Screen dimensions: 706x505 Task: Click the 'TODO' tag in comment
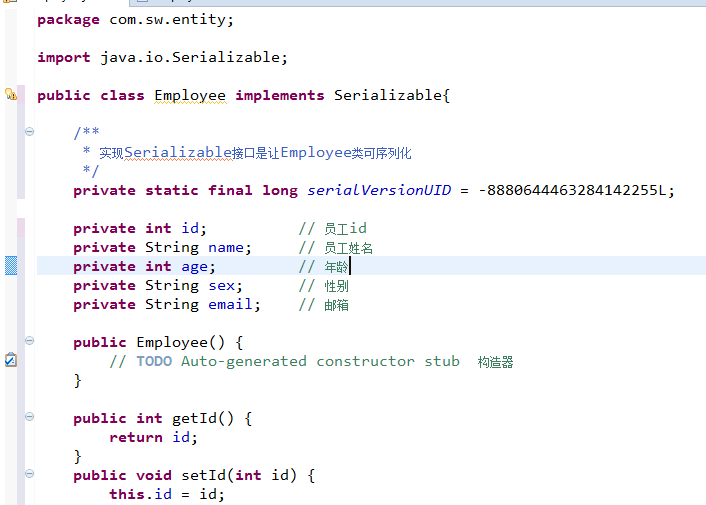(154, 361)
